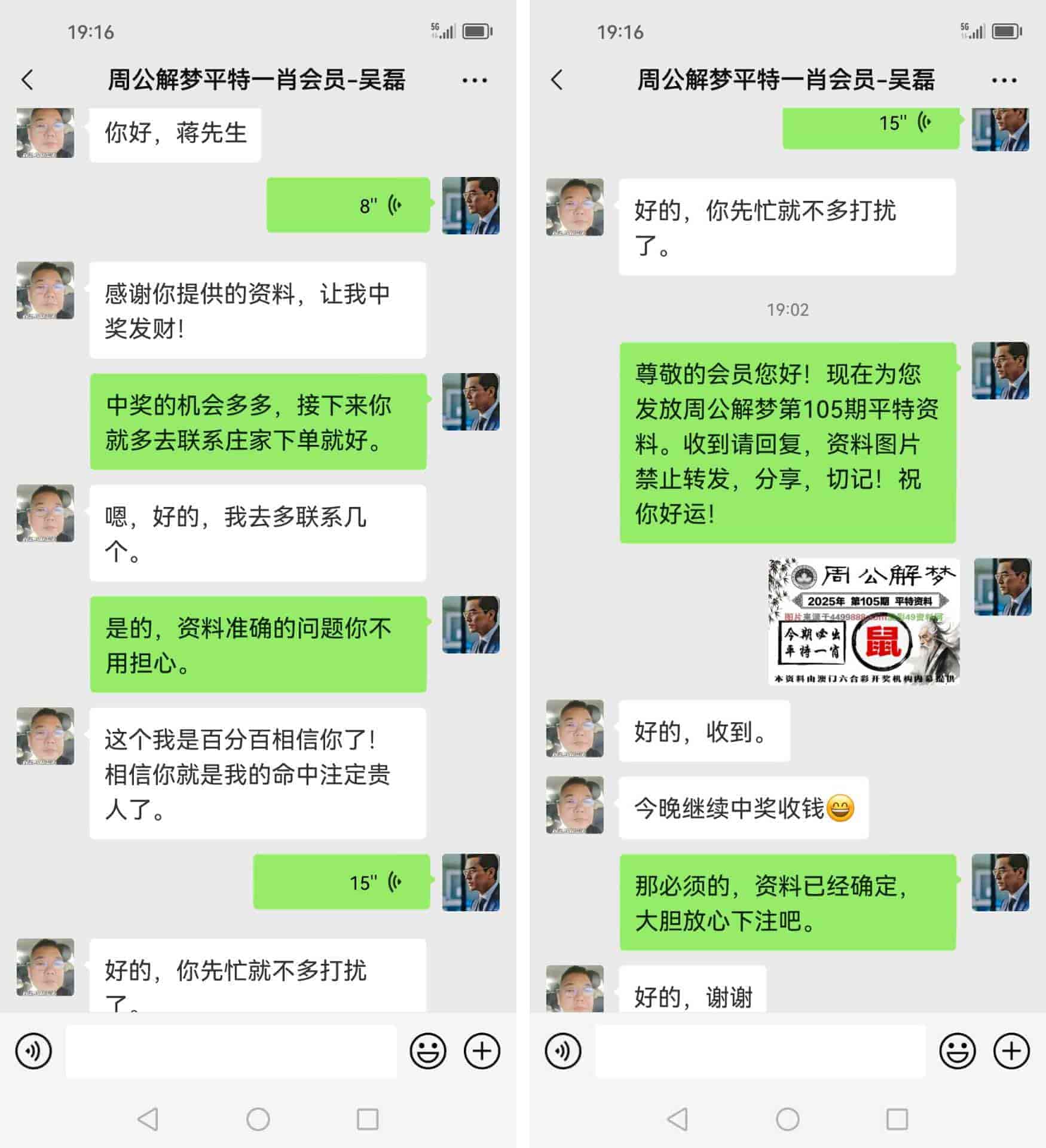Viewport: 1046px width, 1148px height.
Task: Tap sender avatar beside 你好，蒋先生
Action: pyautogui.click(x=45, y=133)
